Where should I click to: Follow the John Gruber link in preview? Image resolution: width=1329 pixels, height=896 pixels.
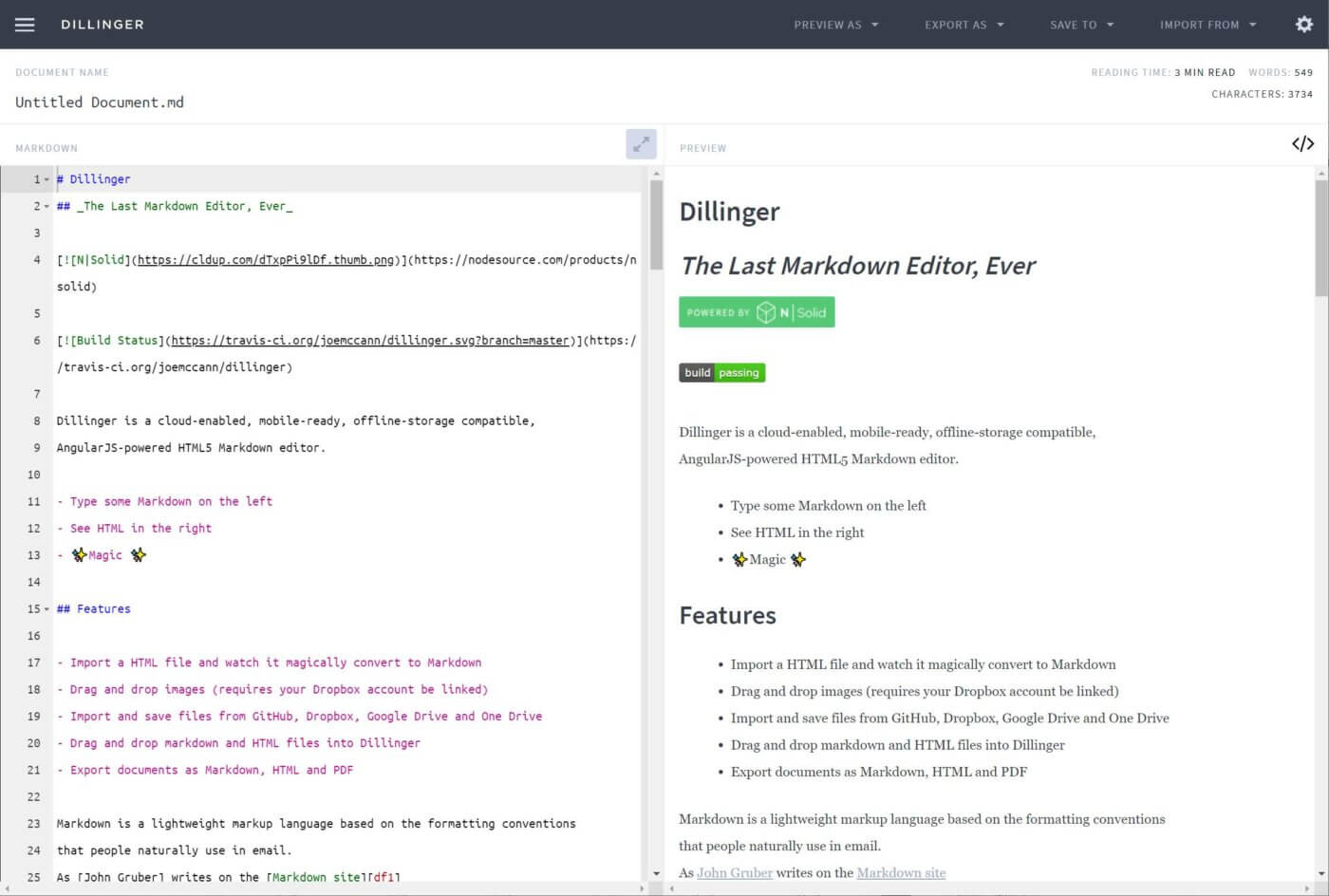click(x=735, y=872)
